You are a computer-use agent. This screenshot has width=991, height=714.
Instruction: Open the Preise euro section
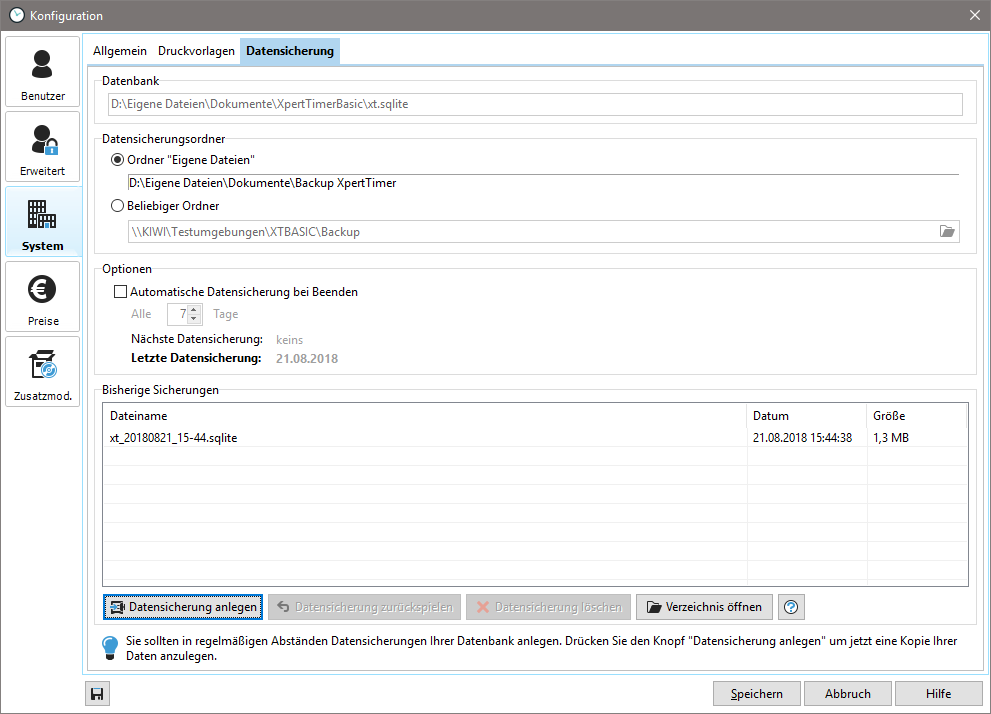(x=42, y=297)
